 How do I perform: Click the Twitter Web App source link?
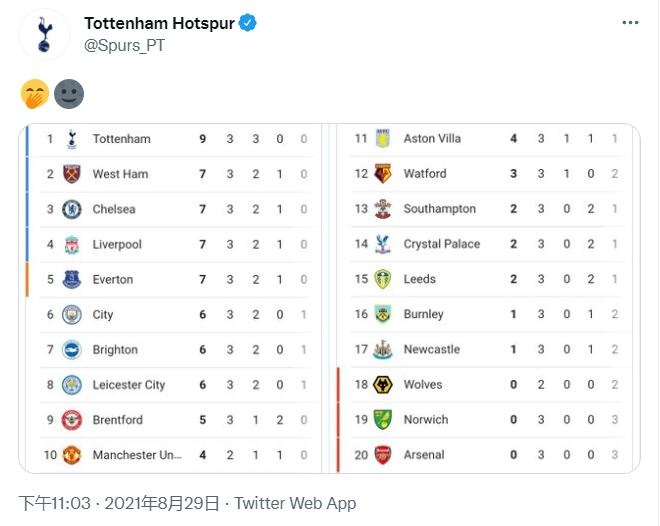(295, 503)
